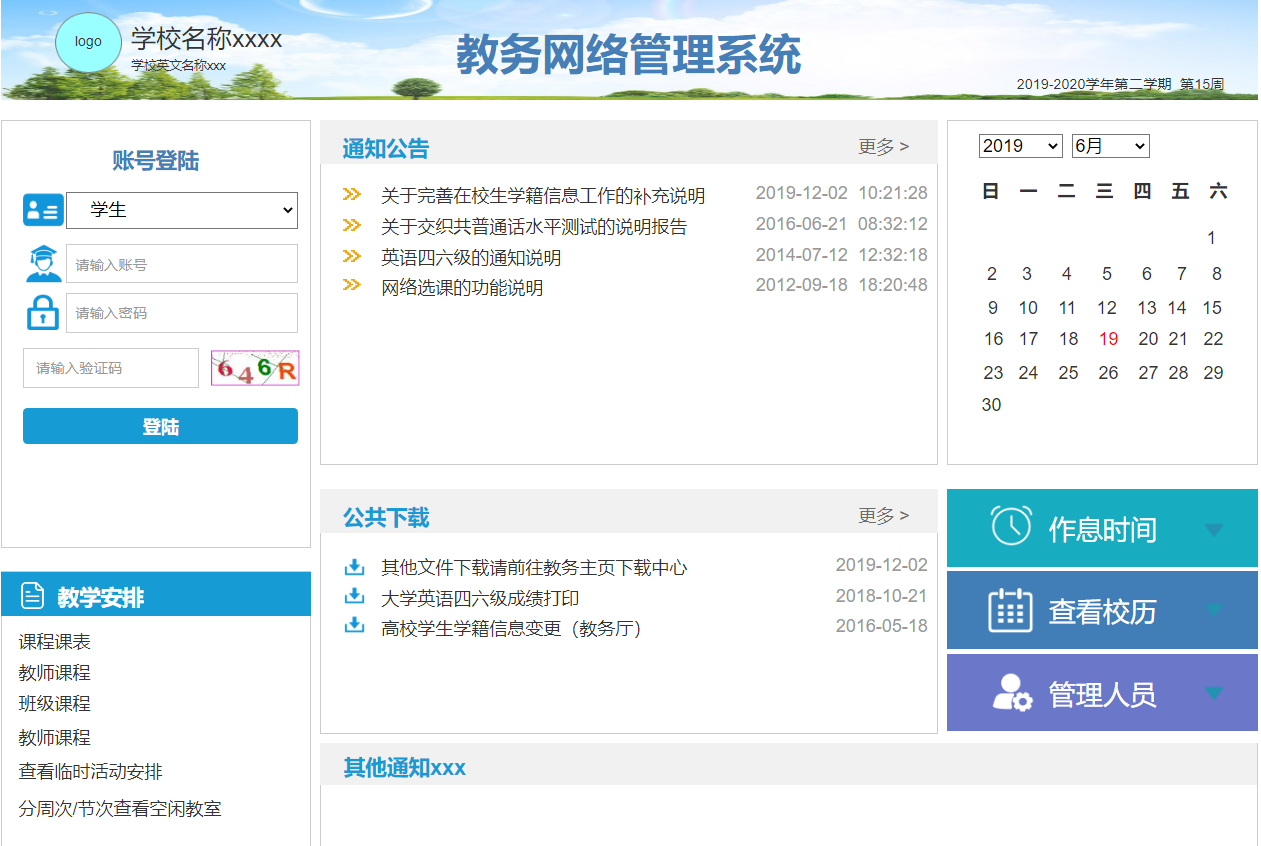The image size is (1261, 846).
Task: Click the captcha image 646R
Action: pos(255,368)
